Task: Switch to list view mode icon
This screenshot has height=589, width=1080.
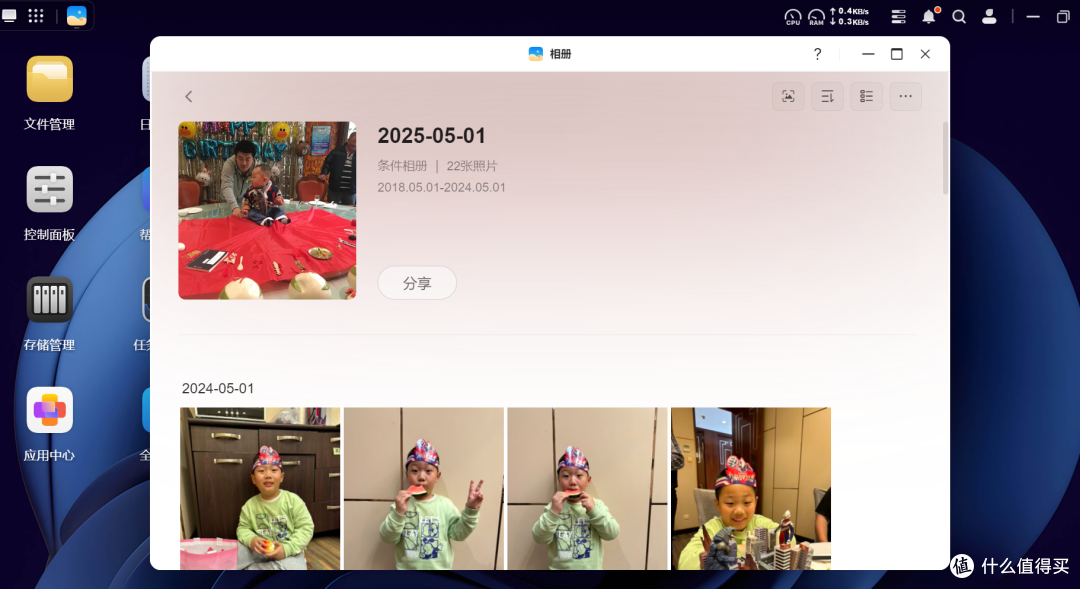Action: tap(866, 96)
